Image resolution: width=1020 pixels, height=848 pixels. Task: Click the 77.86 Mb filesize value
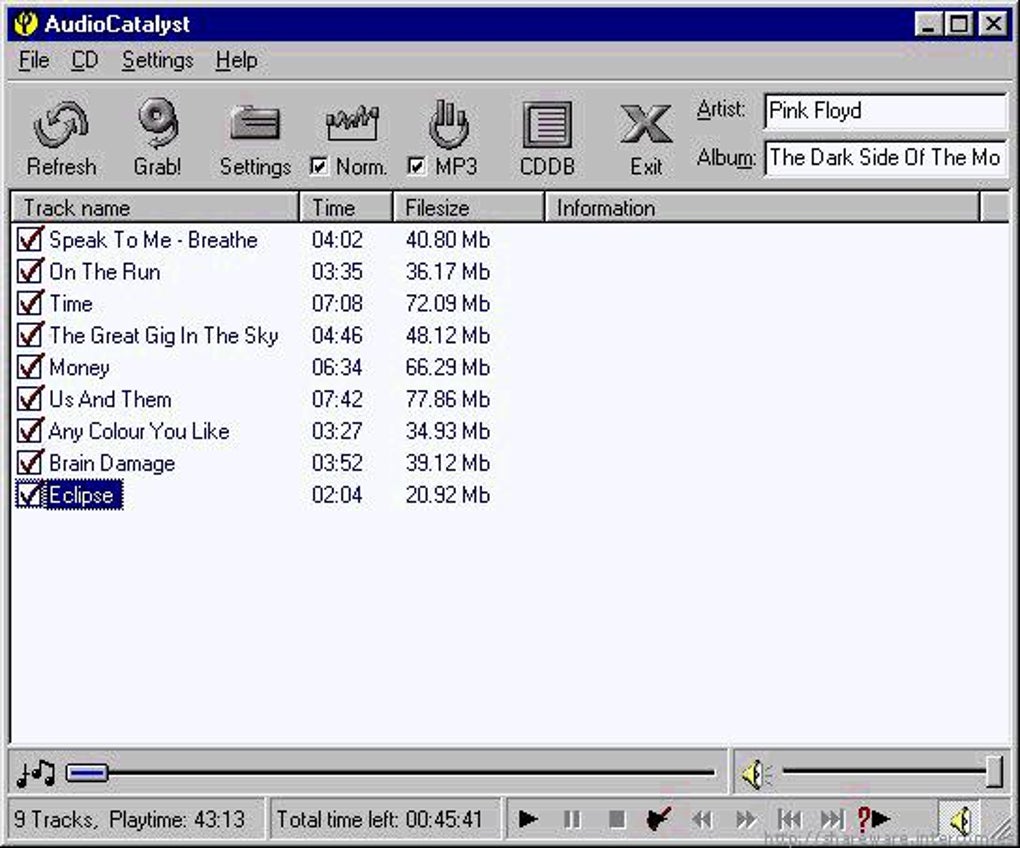tap(448, 399)
